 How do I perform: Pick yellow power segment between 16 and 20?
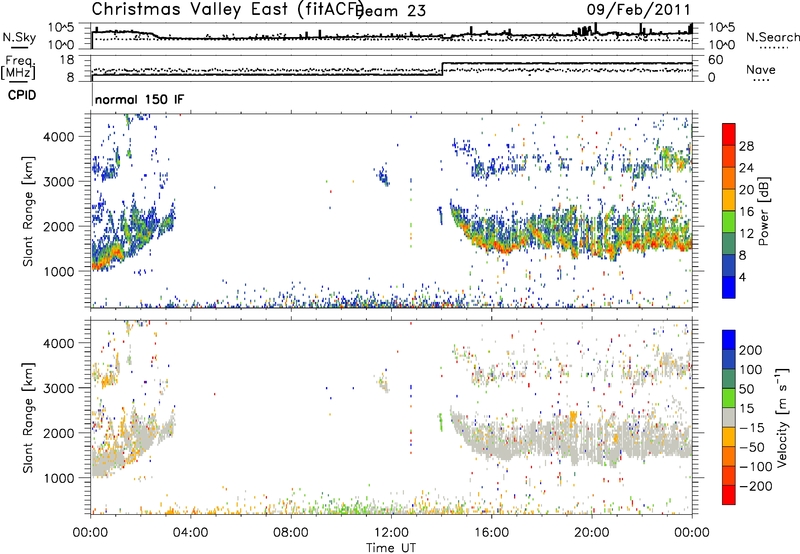tap(729, 200)
